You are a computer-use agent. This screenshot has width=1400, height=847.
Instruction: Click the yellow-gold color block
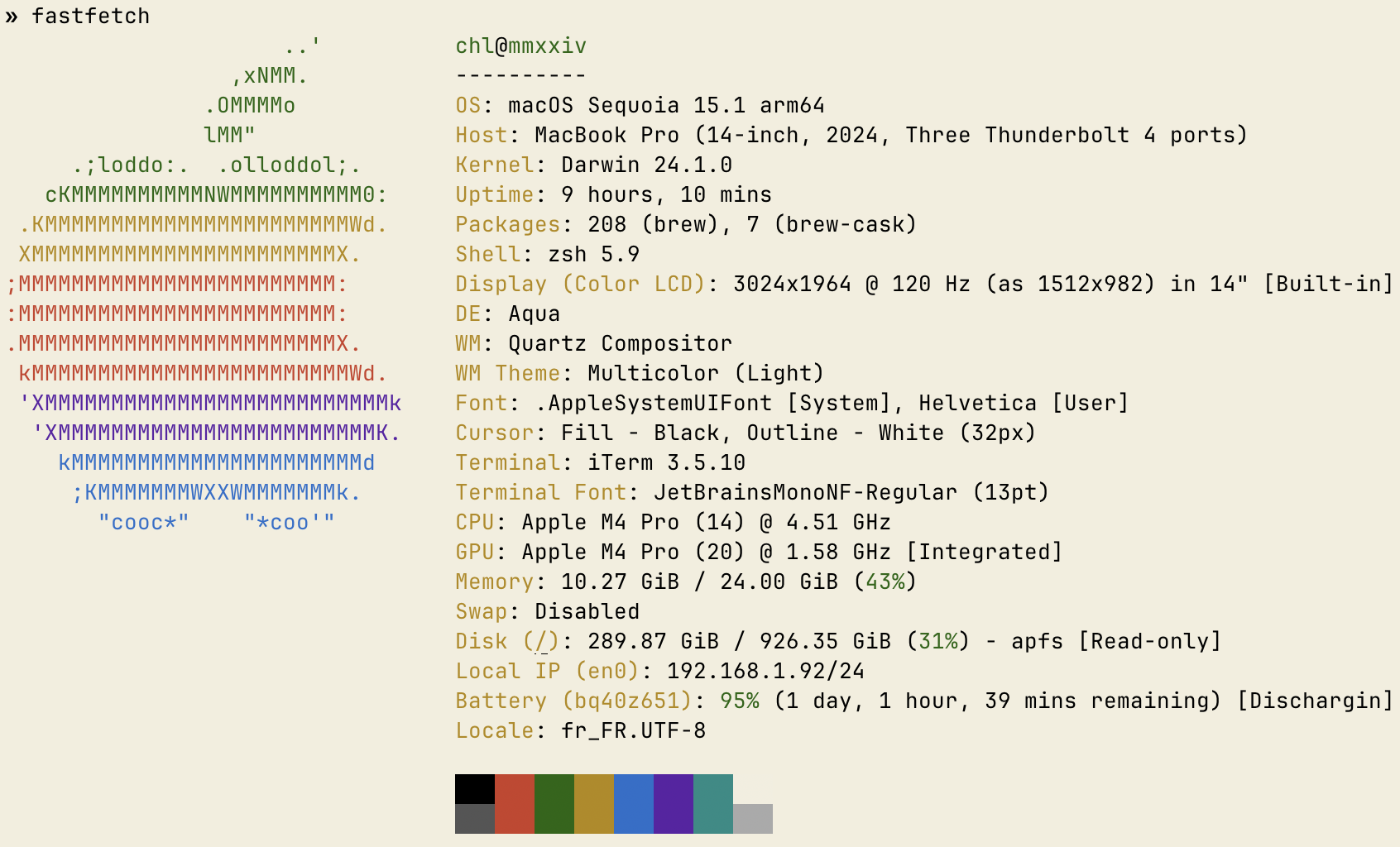(593, 803)
